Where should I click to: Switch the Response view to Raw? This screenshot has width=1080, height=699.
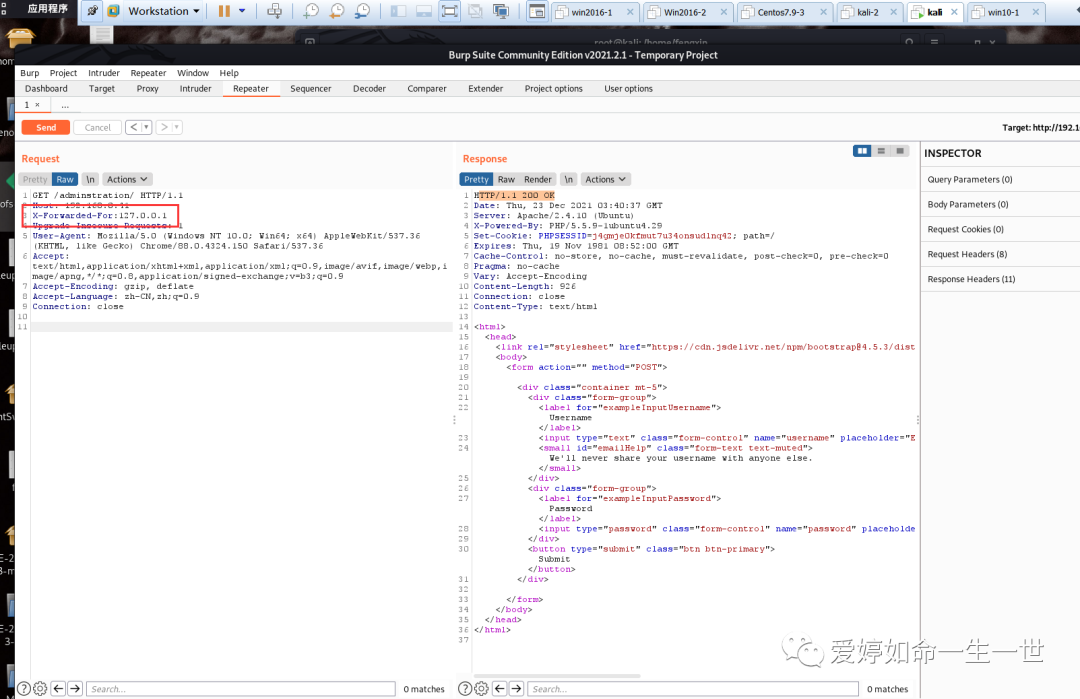[506, 179]
